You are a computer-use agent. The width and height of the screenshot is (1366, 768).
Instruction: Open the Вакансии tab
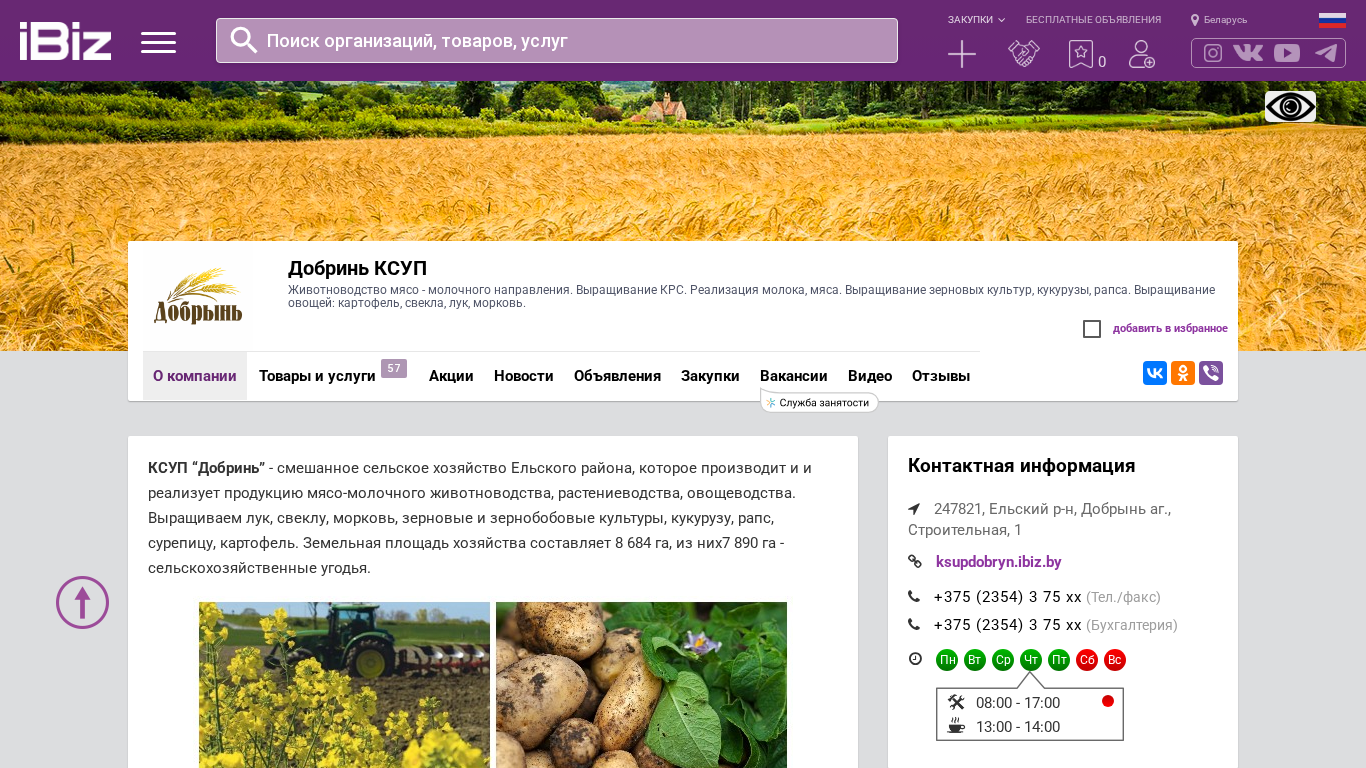(x=793, y=376)
